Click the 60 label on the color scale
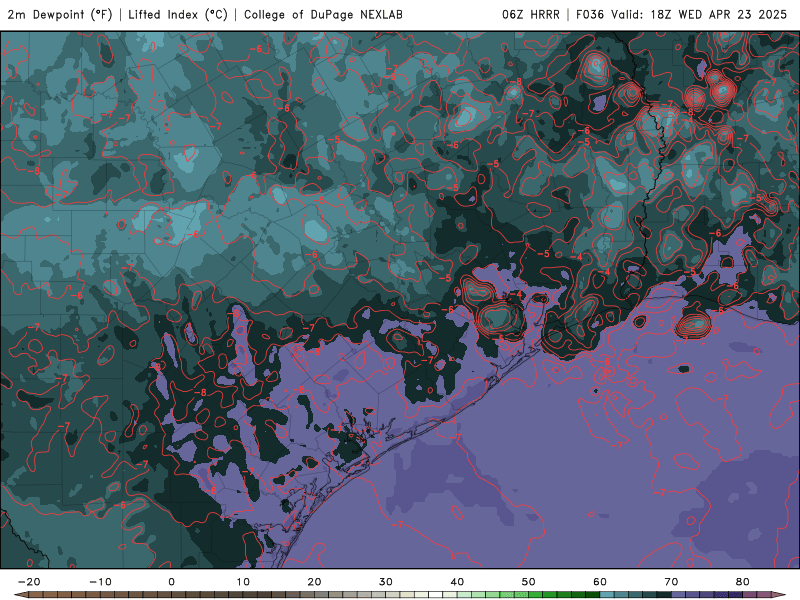800x600 pixels. click(x=600, y=582)
